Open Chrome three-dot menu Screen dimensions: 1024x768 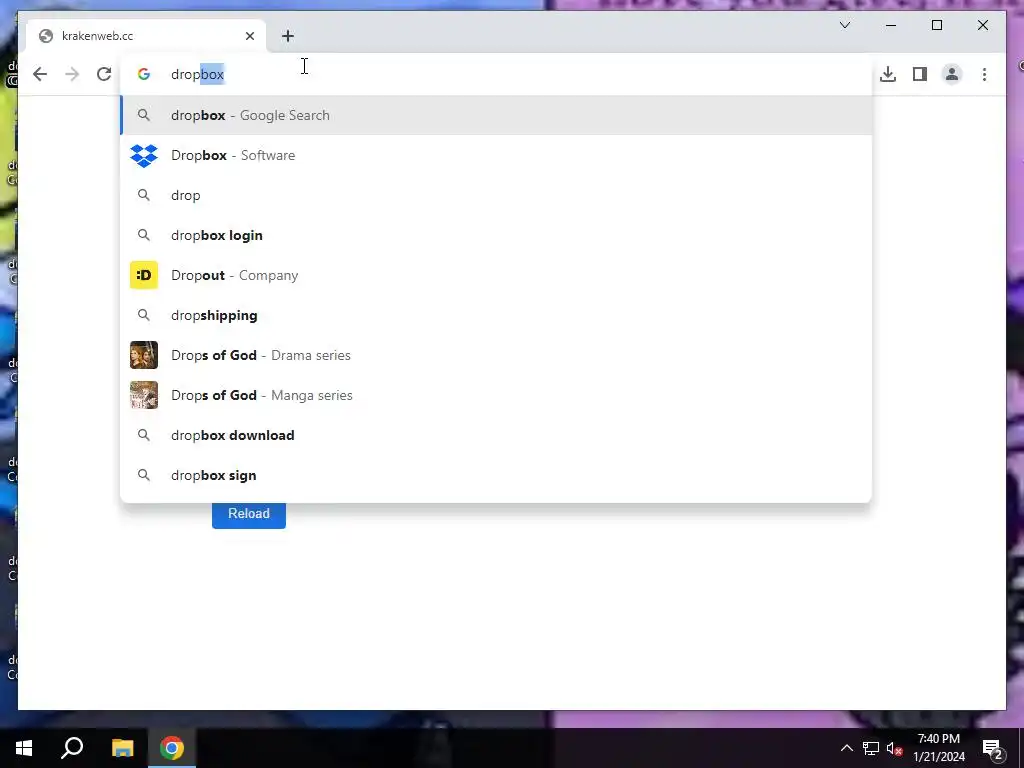984,74
